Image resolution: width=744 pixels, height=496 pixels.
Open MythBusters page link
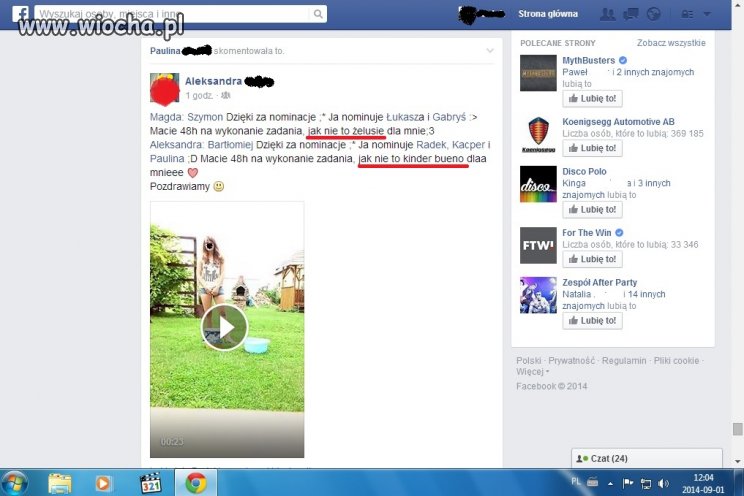point(588,60)
